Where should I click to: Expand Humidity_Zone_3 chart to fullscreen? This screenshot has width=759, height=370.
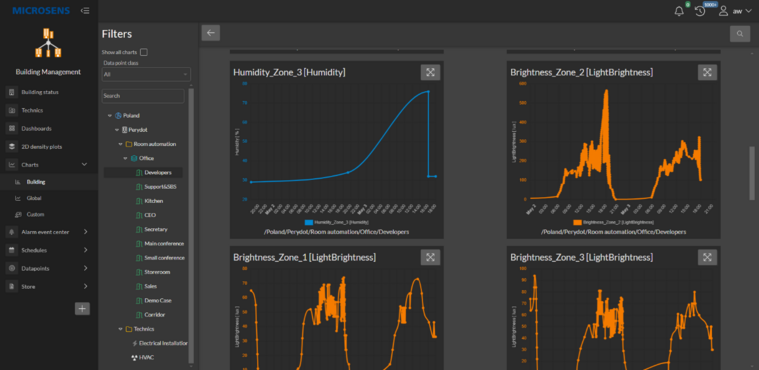430,72
